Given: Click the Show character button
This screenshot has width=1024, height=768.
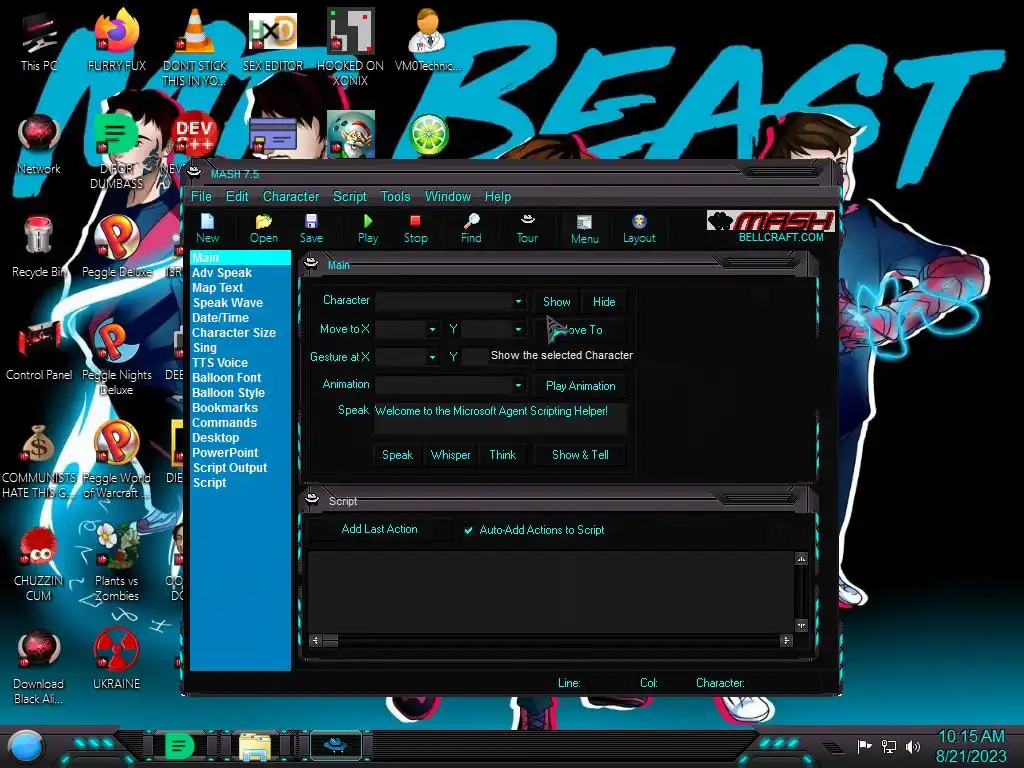Looking at the screenshot, I should pyautogui.click(x=556, y=302).
